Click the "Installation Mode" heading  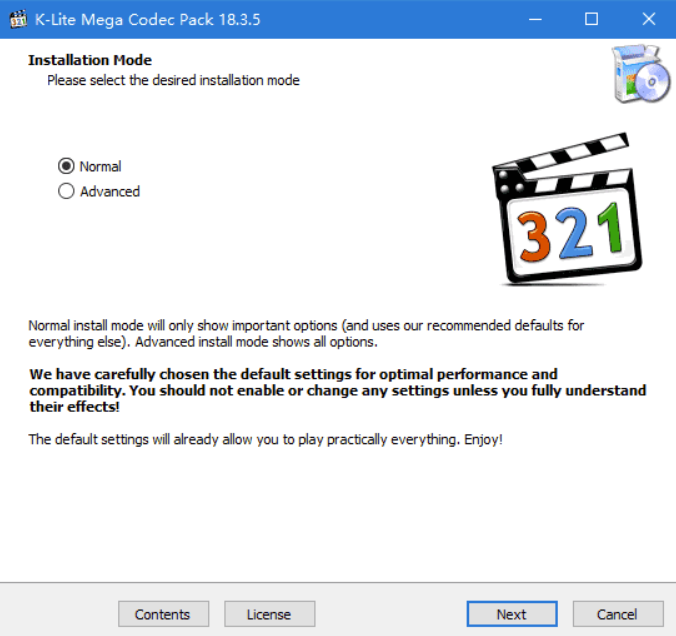tap(90, 60)
